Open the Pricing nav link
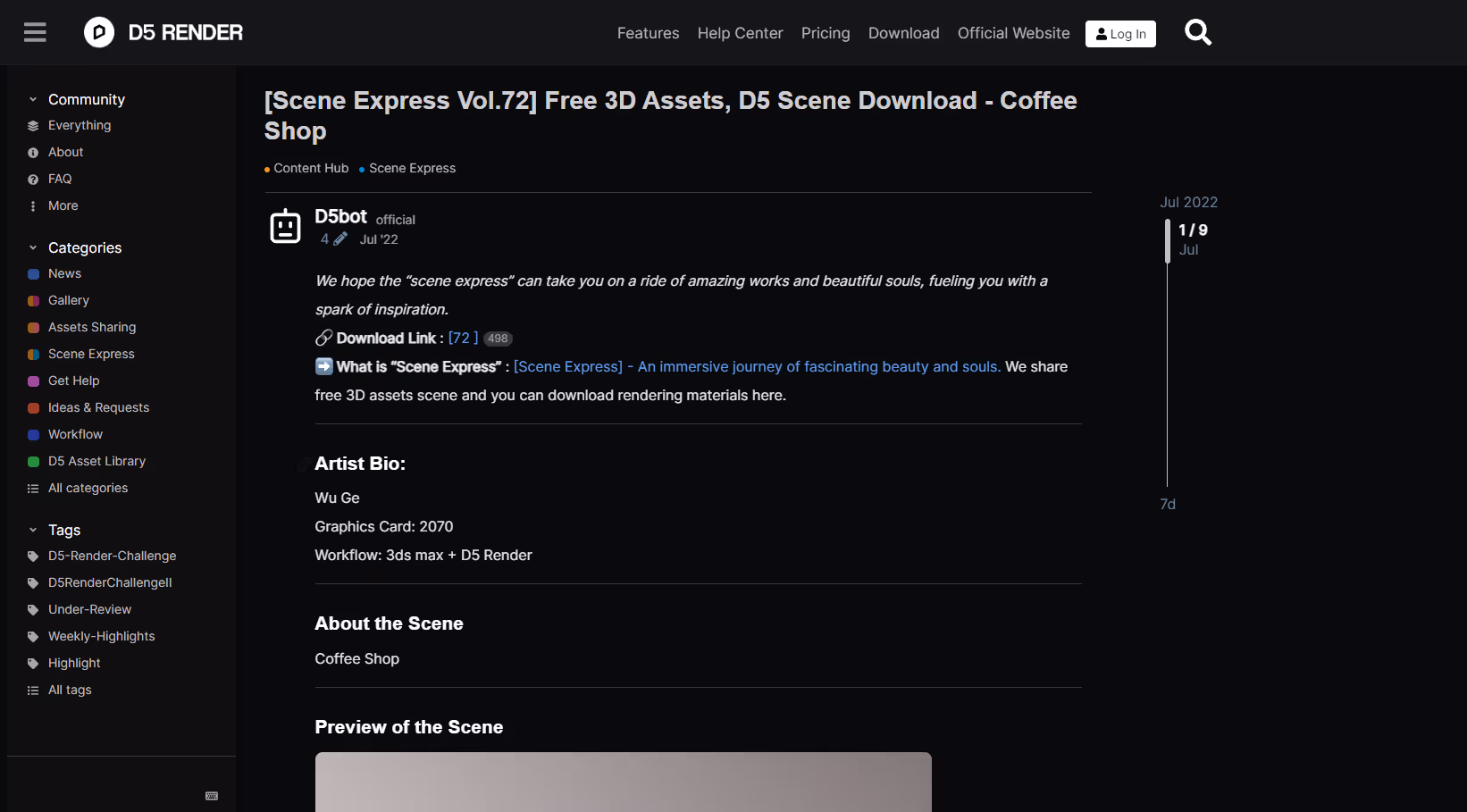Image resolution: width=1467 pixels, height=812 pixels. coord(826,33)
